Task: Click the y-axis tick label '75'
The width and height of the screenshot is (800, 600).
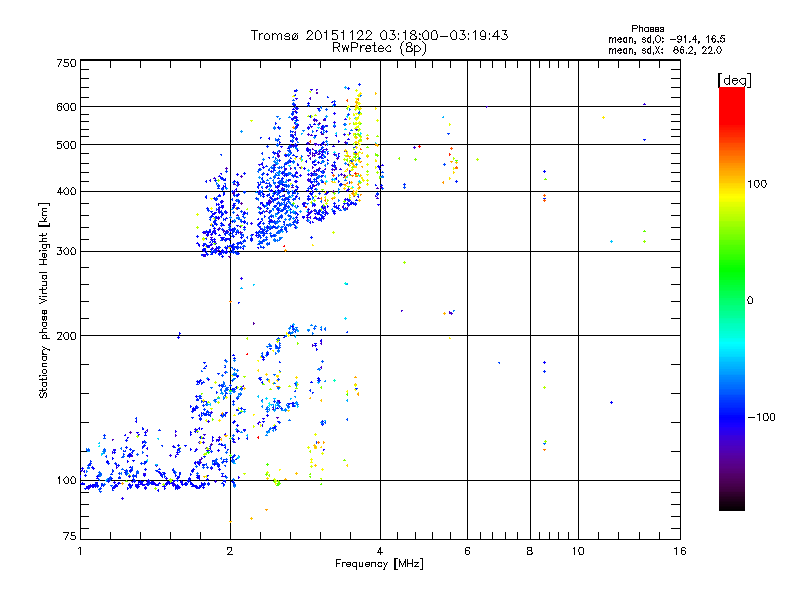Action: (70, 536)
